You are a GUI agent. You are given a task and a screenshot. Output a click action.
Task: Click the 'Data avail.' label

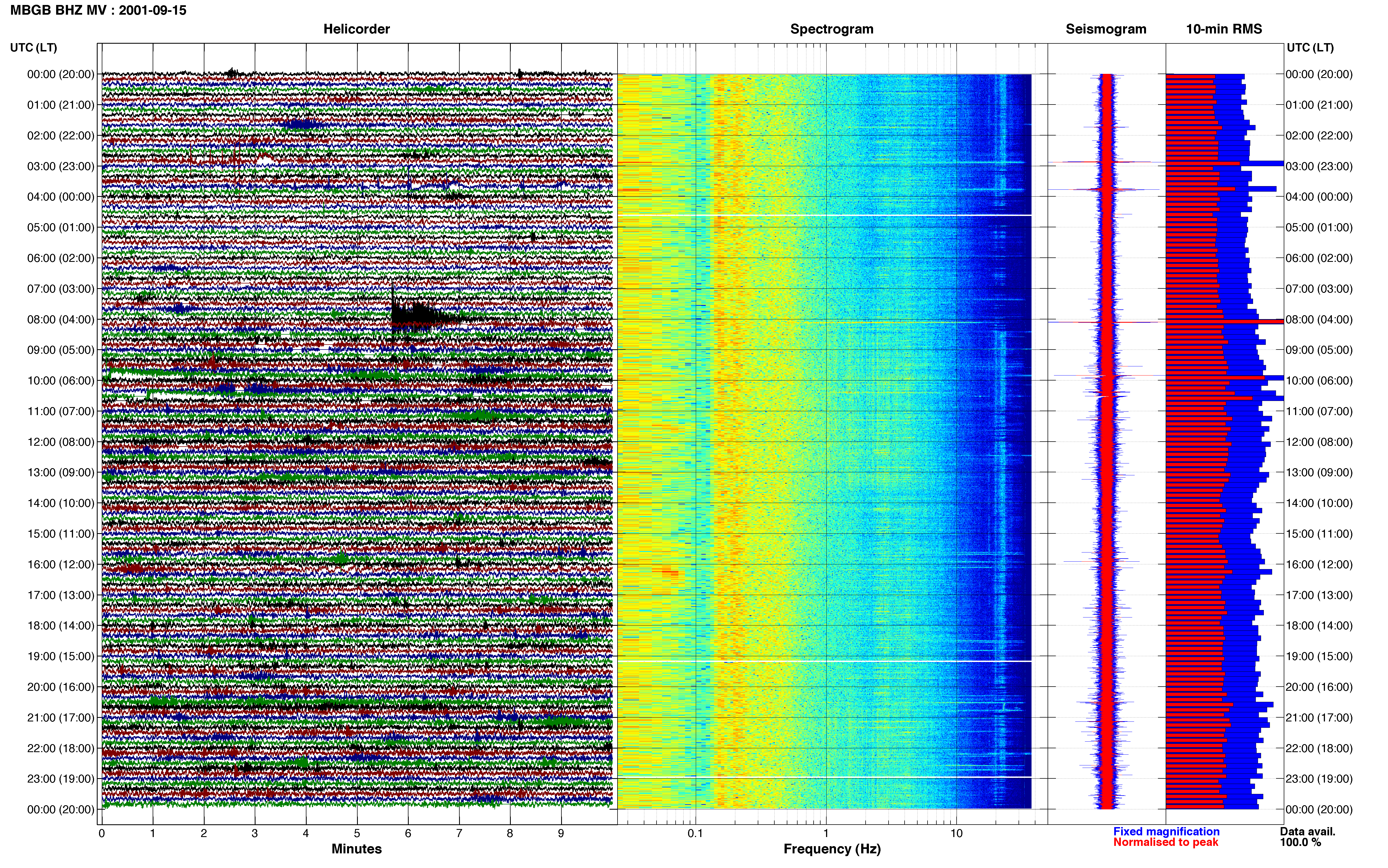[1308, 831]
